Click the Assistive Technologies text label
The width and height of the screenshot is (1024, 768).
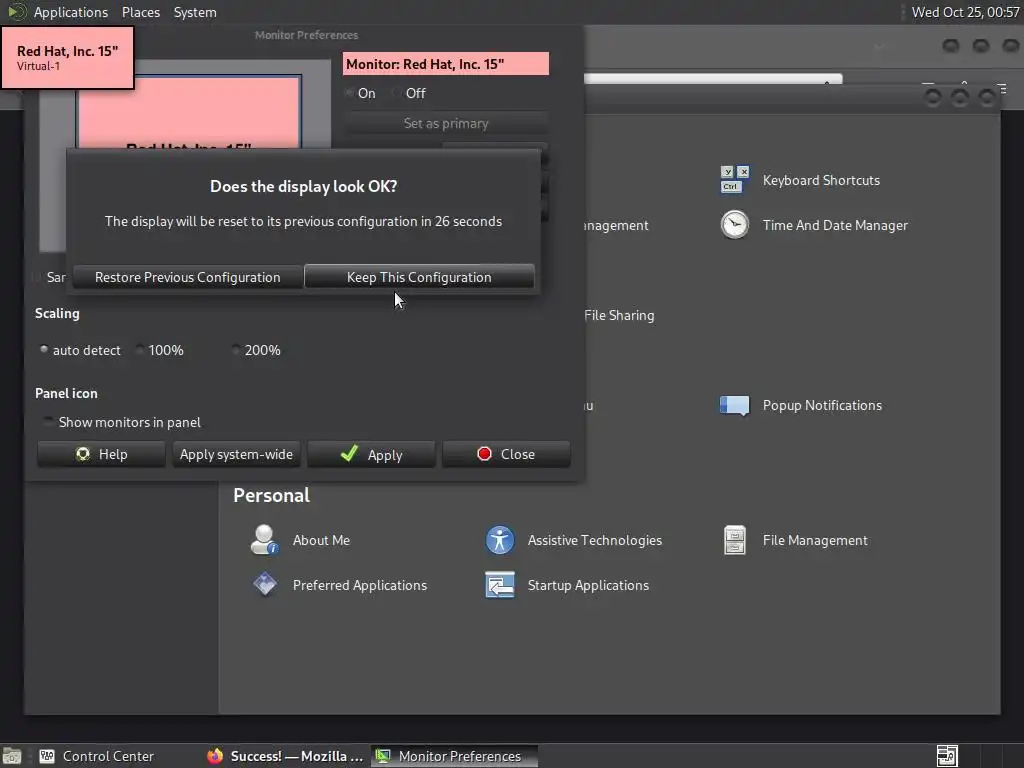595,540
